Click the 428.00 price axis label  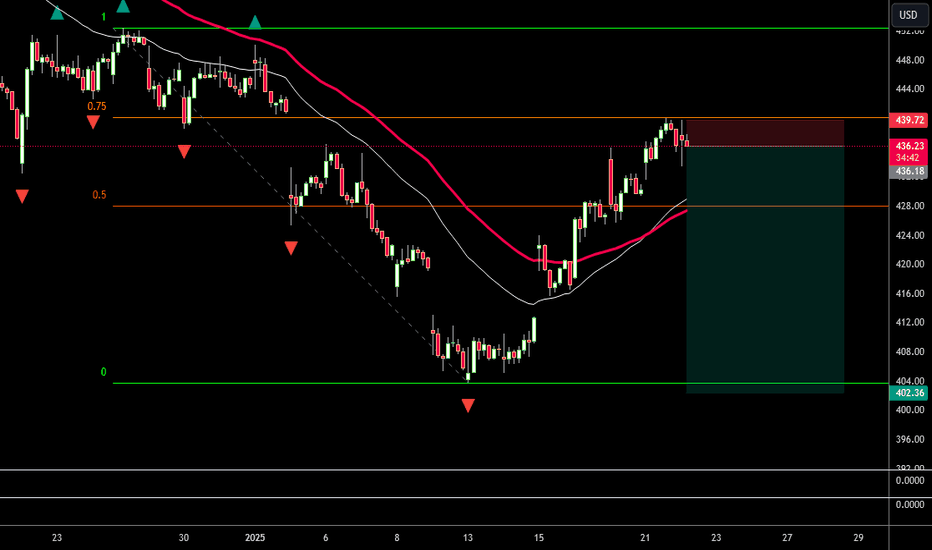(x=910, y=206)
